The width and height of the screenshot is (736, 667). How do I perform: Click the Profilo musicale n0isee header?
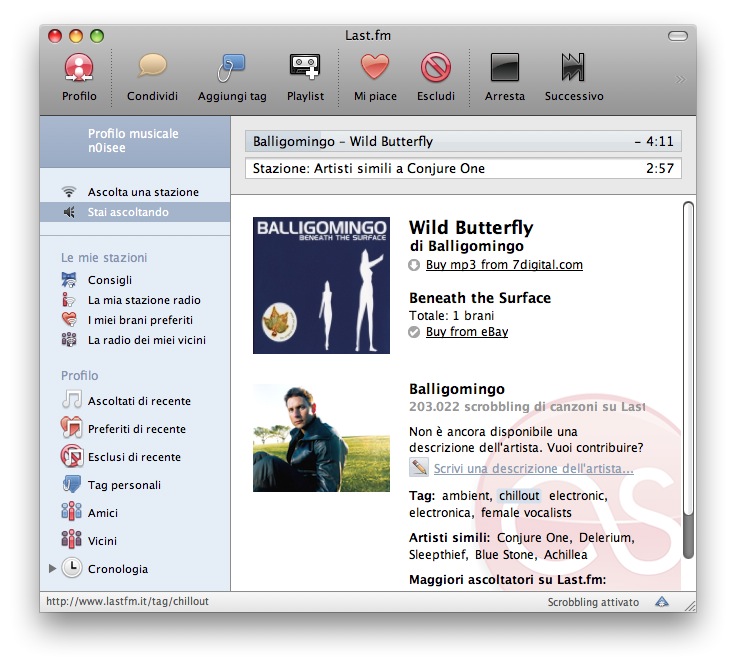135,141
